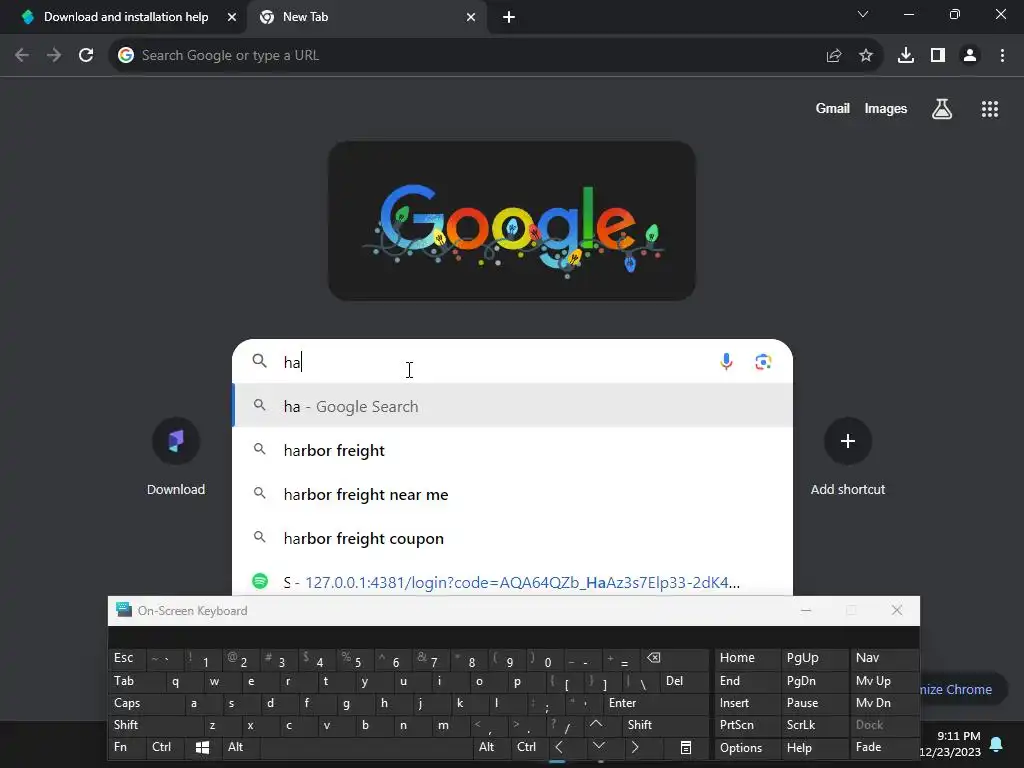This screenshot has height=768, width=1024.
Task: Open the Windows notification bell
Action: click(x=997, y=744)
